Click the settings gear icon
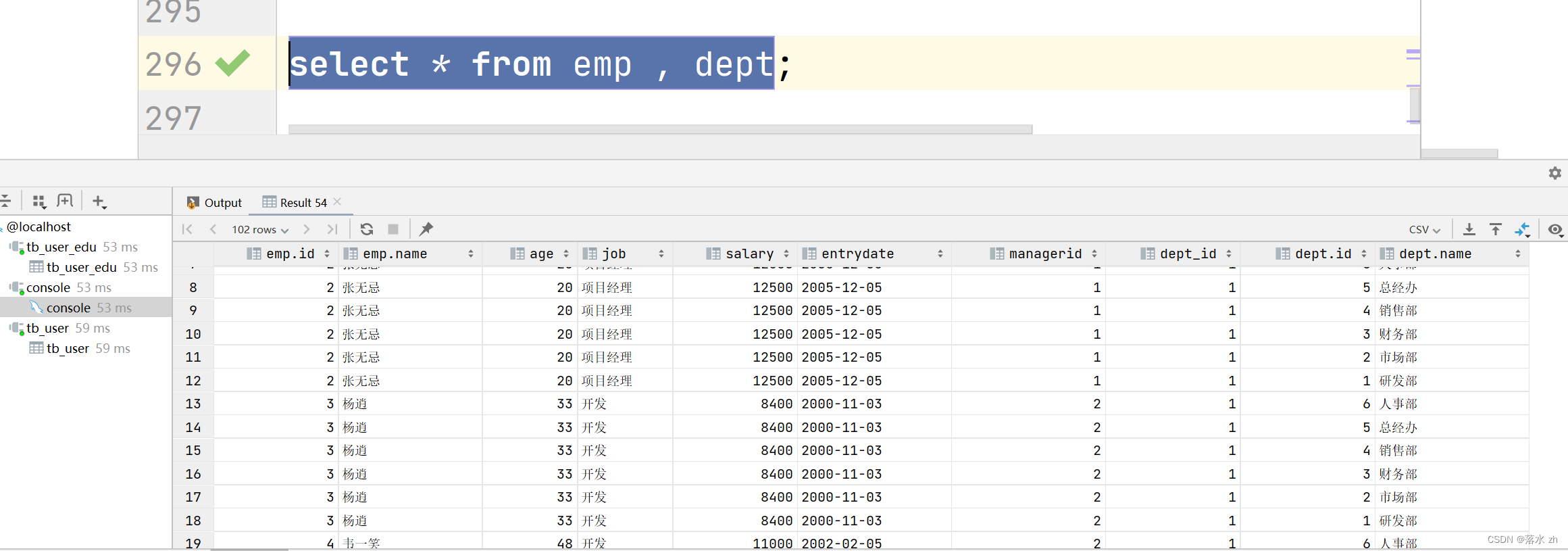This screenshot has height=551, width=1568. (x=1554, y=173)
